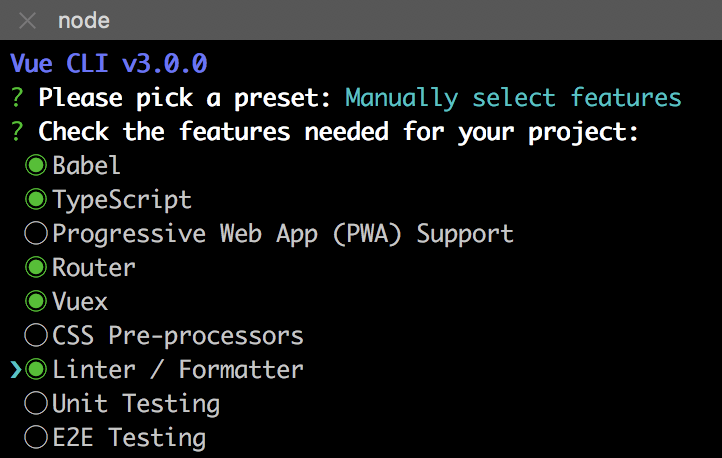This screenshot has height=458, width=722.
Task: Click the Vue CLI v3.0.0 heading
Action: 109,64
